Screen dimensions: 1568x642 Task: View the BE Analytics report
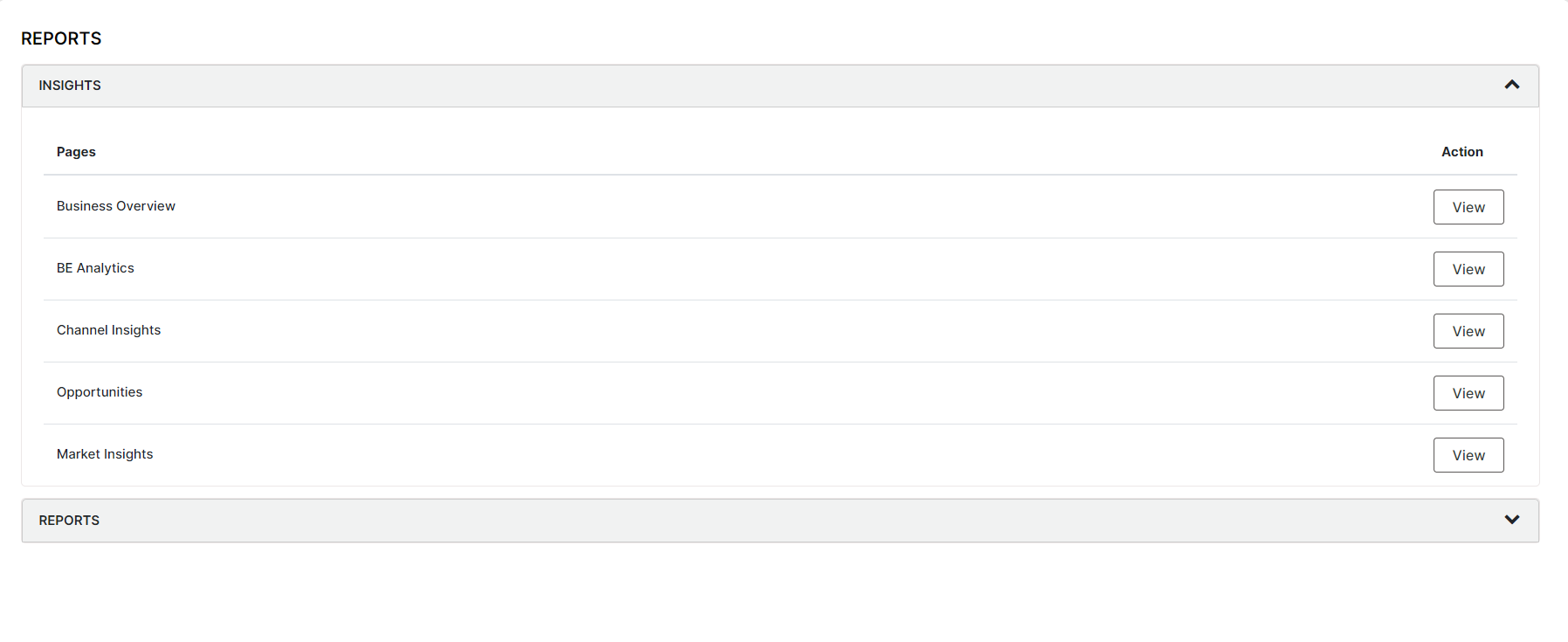1468,269
